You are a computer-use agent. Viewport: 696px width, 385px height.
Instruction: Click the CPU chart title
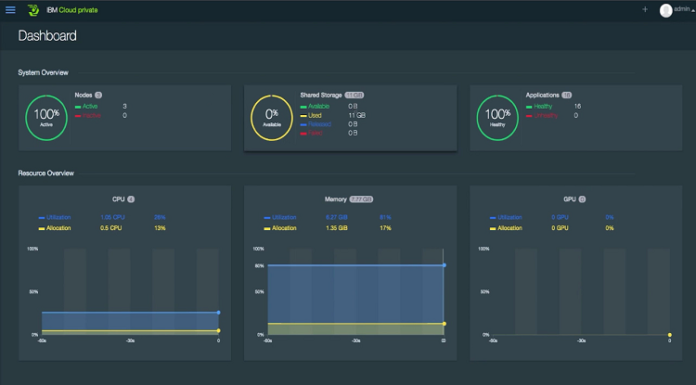[119, 199]
